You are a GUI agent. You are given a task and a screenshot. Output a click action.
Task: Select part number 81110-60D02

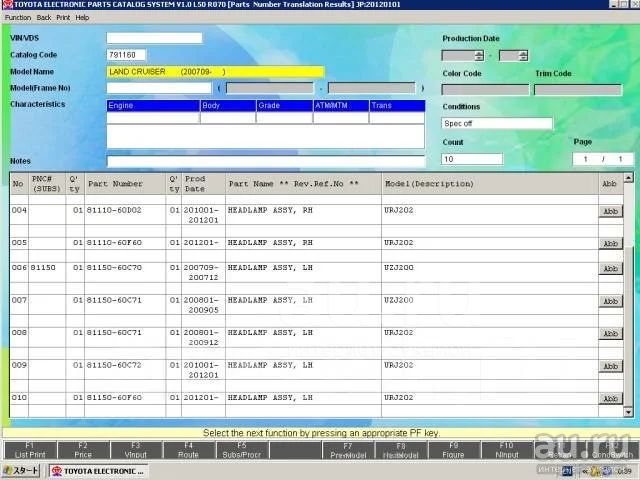(x=114, y=210)
